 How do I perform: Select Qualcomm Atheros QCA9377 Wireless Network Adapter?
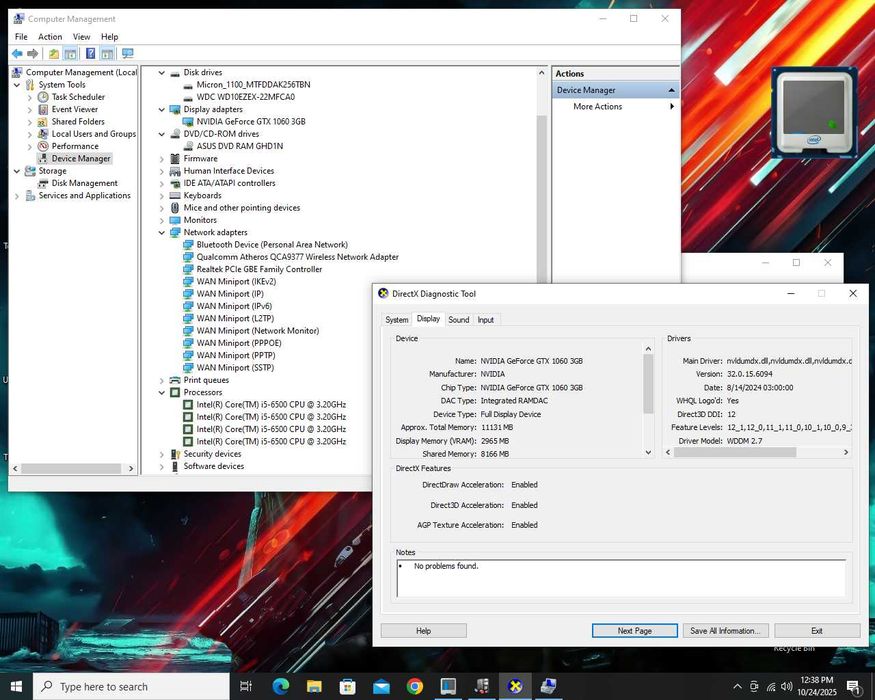(x=297, y=257)
